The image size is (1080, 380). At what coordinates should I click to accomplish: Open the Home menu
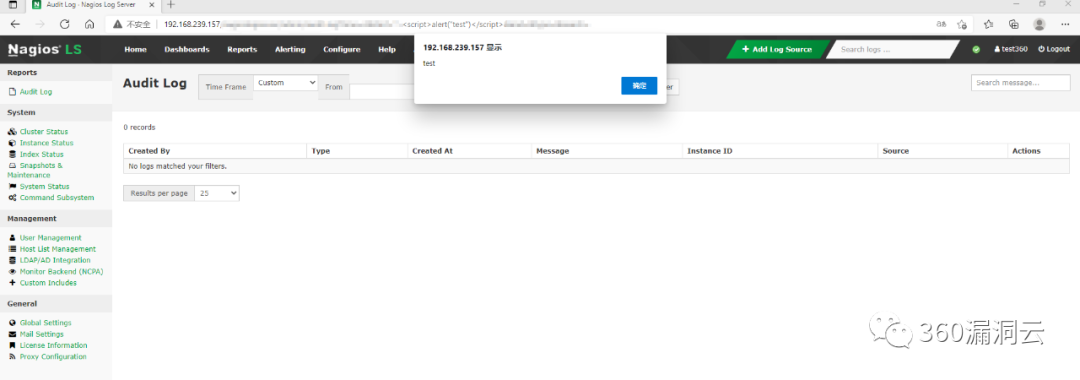coord(135,50)
